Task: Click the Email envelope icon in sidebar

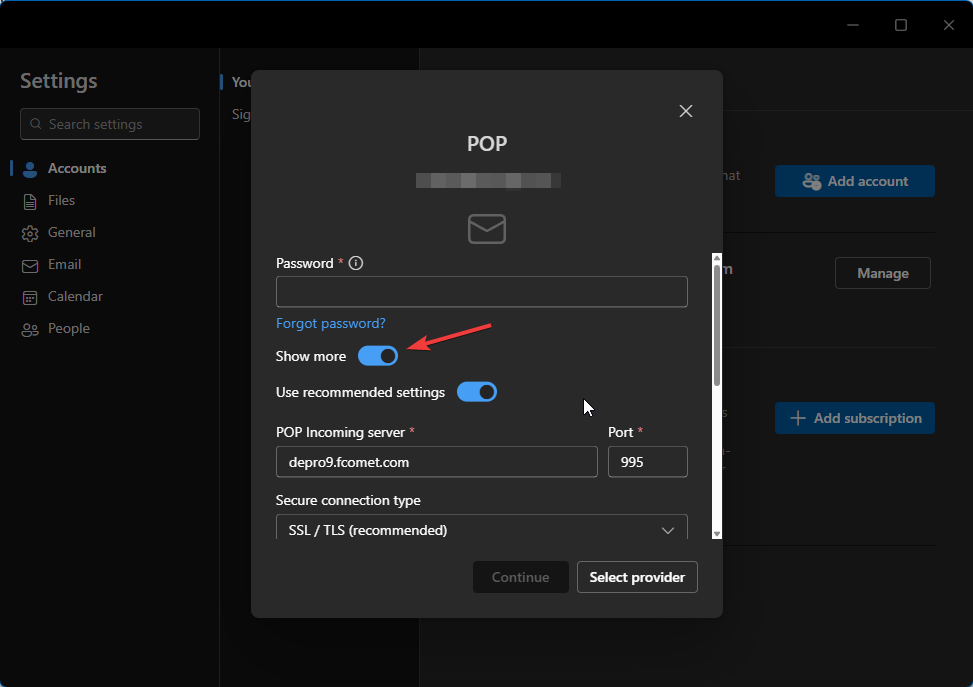Action: pos(30,266)
